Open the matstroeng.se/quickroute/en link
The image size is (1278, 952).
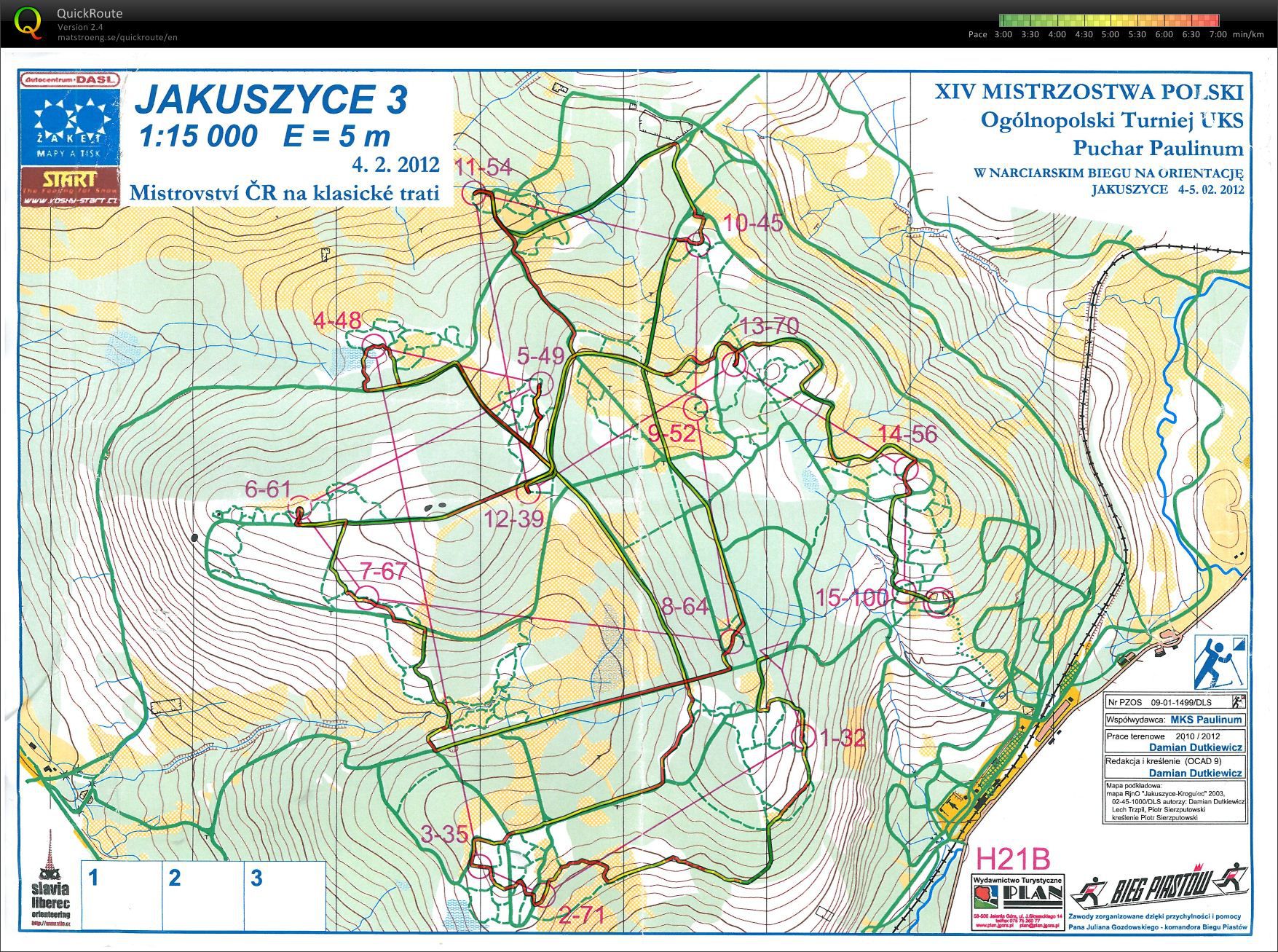[x=117, y=37]
